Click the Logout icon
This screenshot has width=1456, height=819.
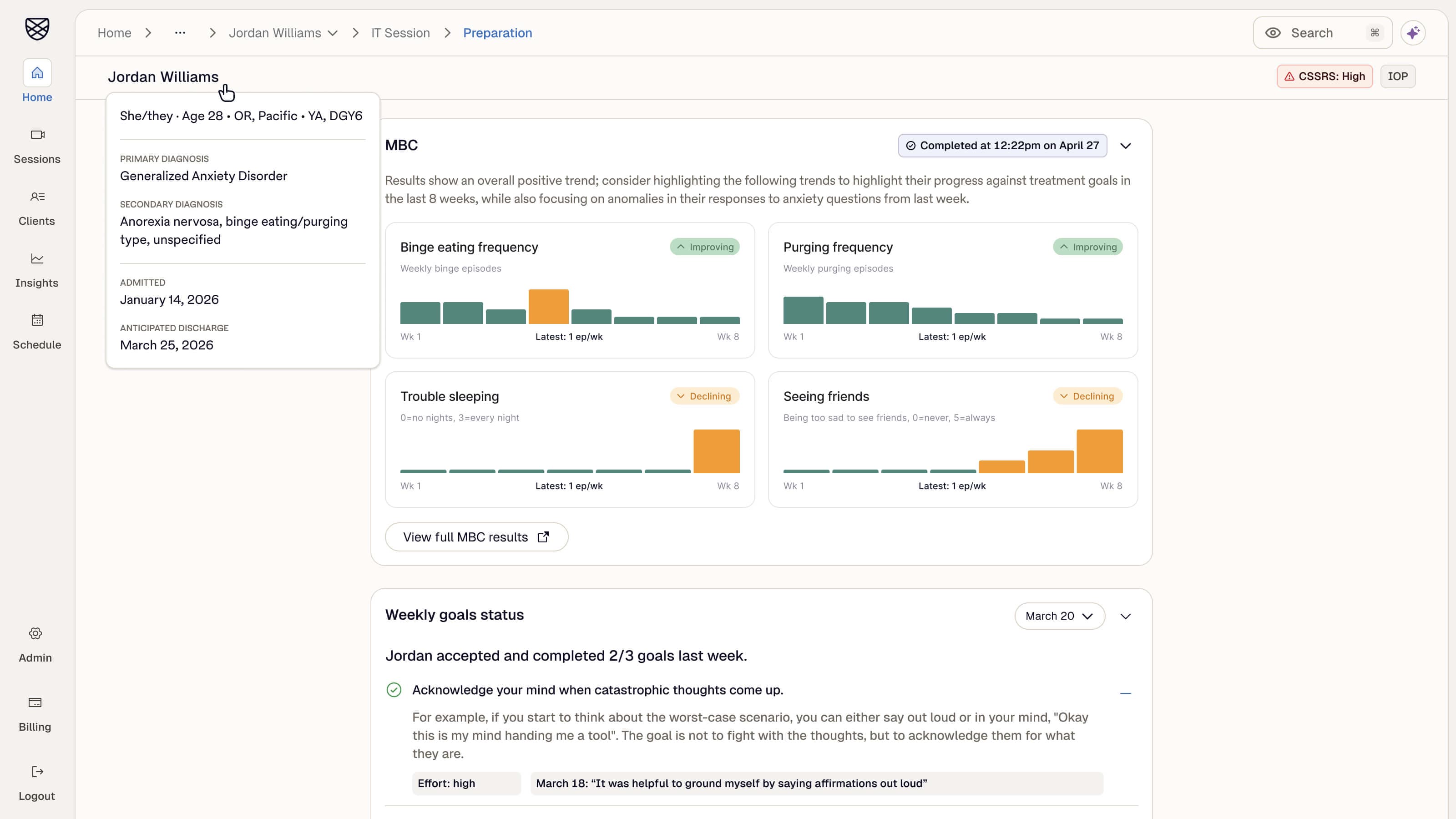pyautogui.click(x=37, y=772)
